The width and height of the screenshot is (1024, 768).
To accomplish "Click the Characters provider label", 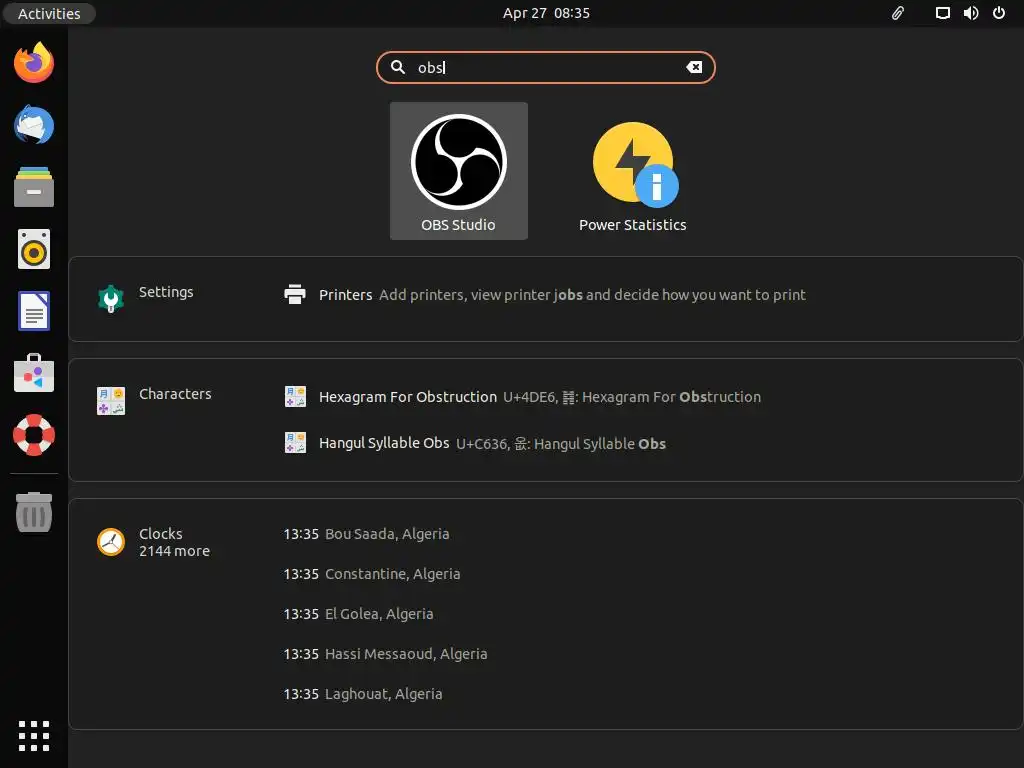I will [175, 394].
